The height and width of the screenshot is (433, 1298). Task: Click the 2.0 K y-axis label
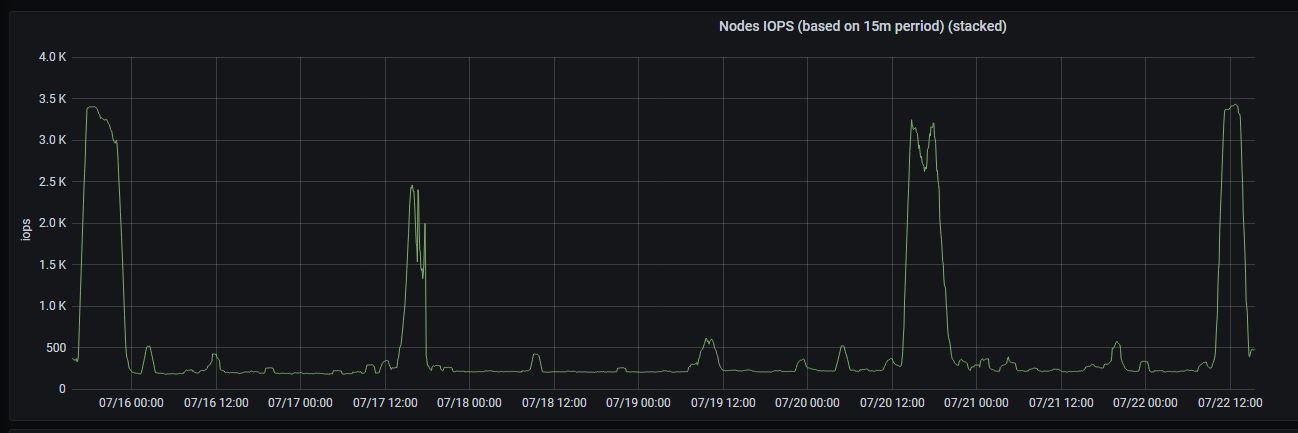click(52, 223)
